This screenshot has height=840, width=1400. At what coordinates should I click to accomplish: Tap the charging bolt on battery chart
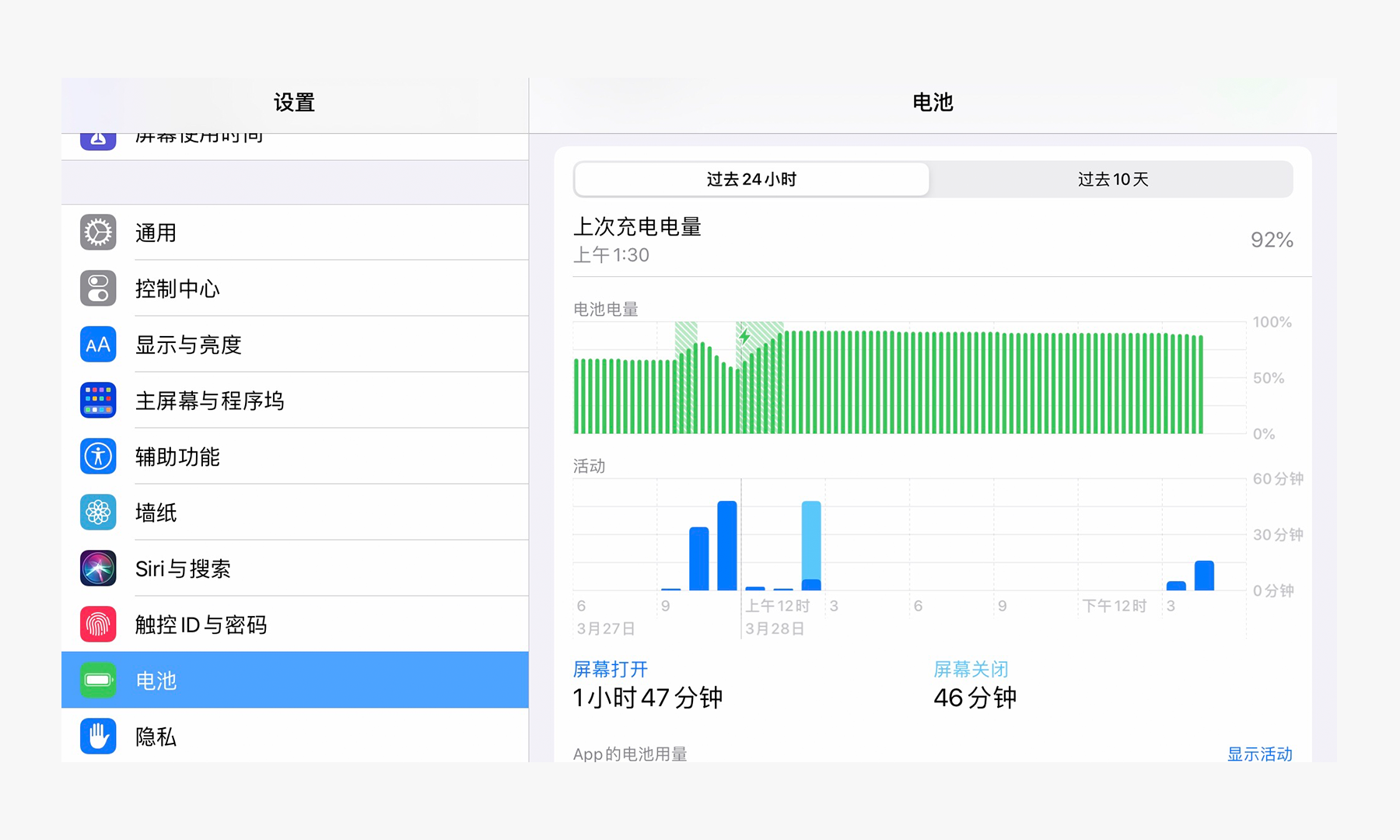pos(744,337)
